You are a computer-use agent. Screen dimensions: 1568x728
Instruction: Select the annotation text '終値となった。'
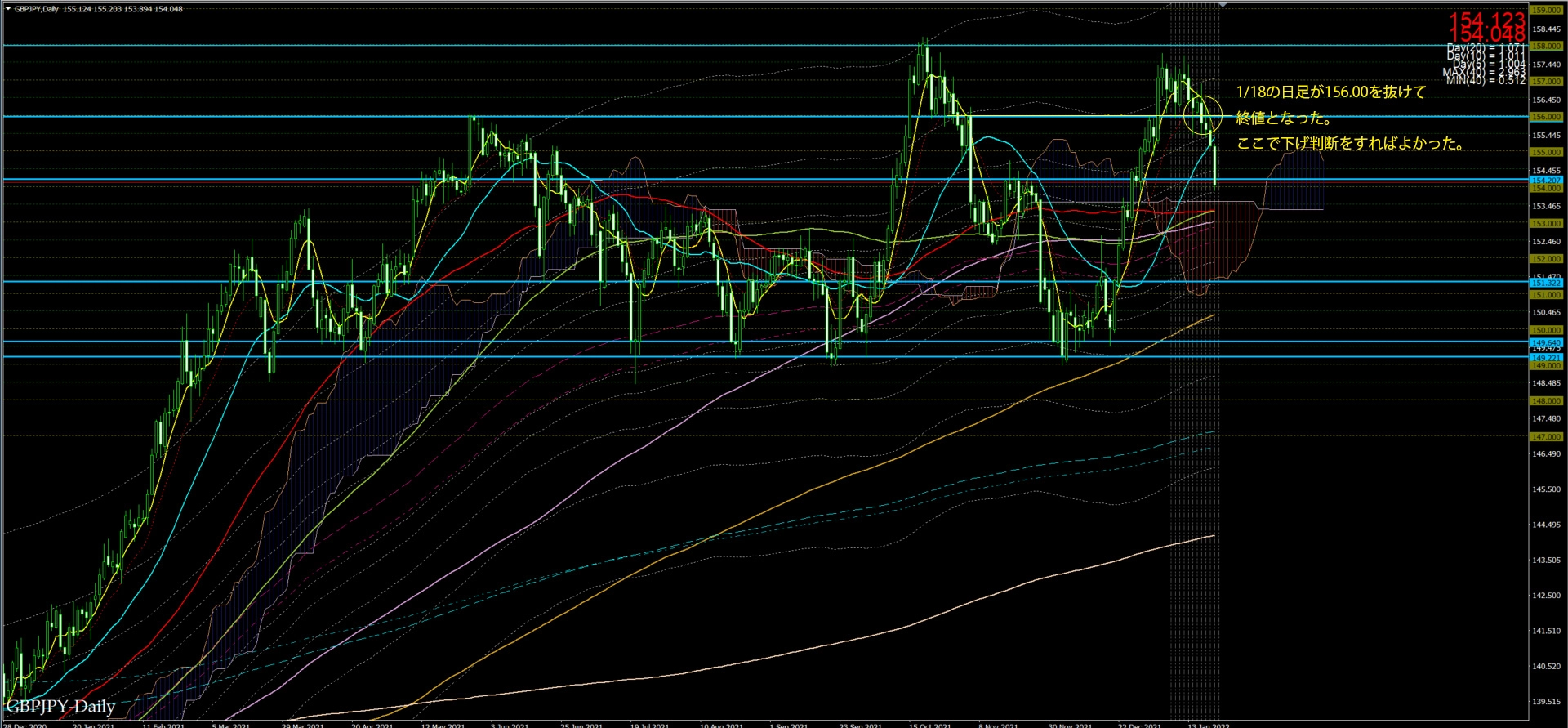tap(1284, 118)
